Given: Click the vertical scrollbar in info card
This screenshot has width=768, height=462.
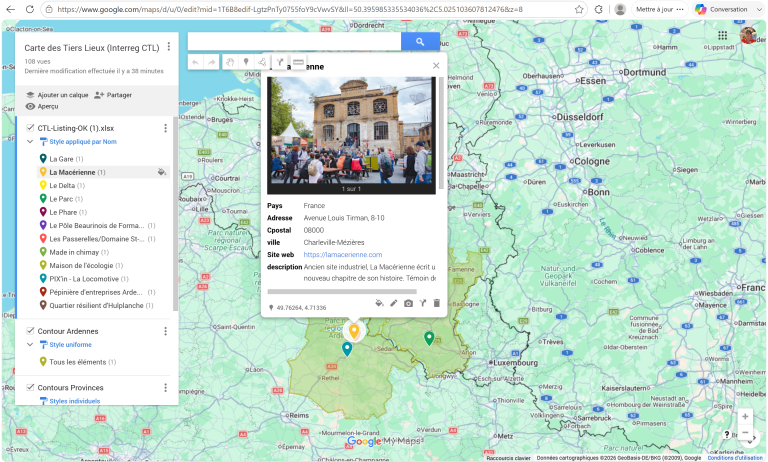Looking at the screenshot, I should (x=441, y=132).
